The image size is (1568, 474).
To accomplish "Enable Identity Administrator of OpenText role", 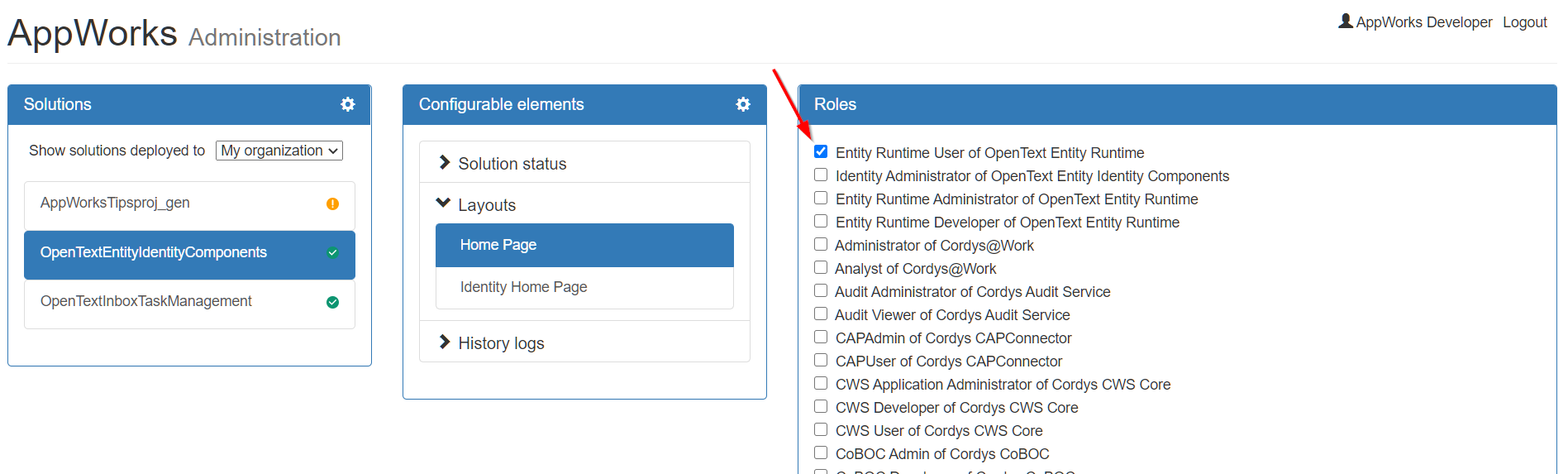I will tap(821, 175).
